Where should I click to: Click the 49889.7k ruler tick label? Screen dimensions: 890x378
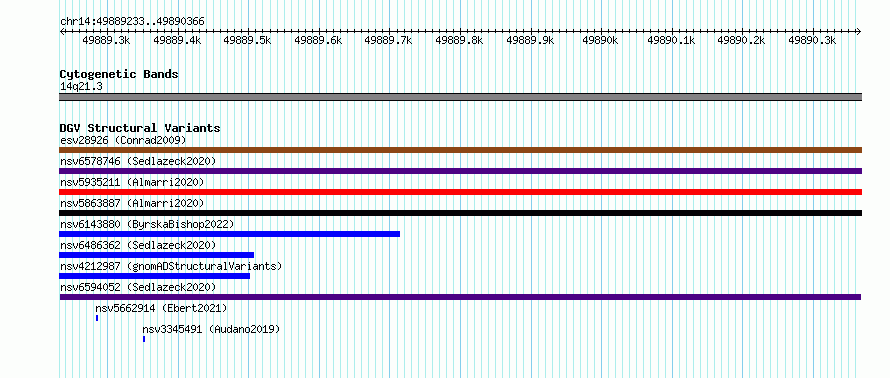389,40
